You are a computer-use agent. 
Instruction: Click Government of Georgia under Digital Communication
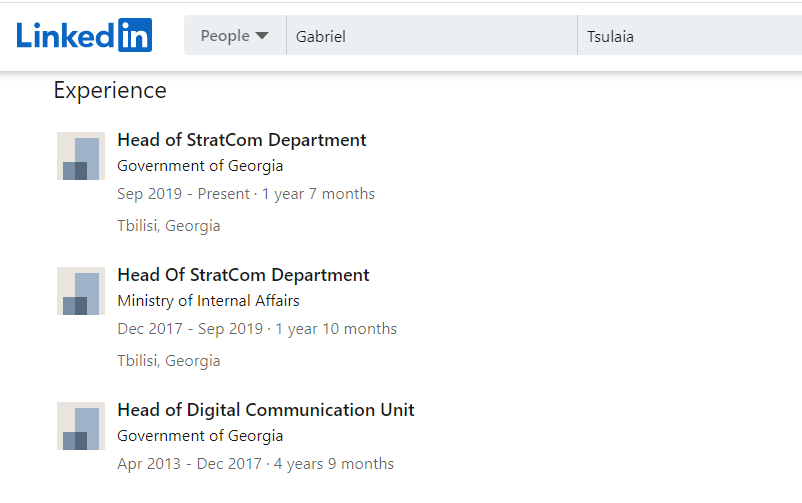(200, 436)
